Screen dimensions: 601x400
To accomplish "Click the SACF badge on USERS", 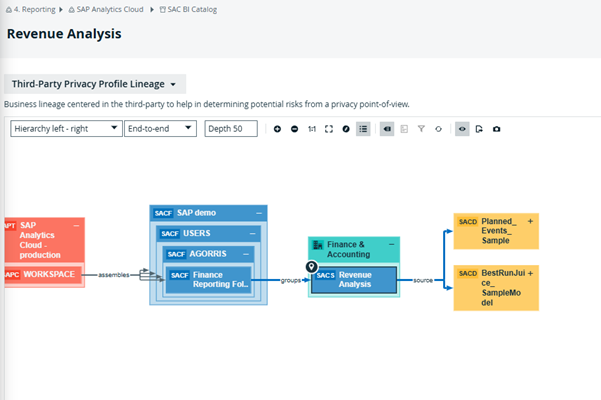I will pos(170,234).
